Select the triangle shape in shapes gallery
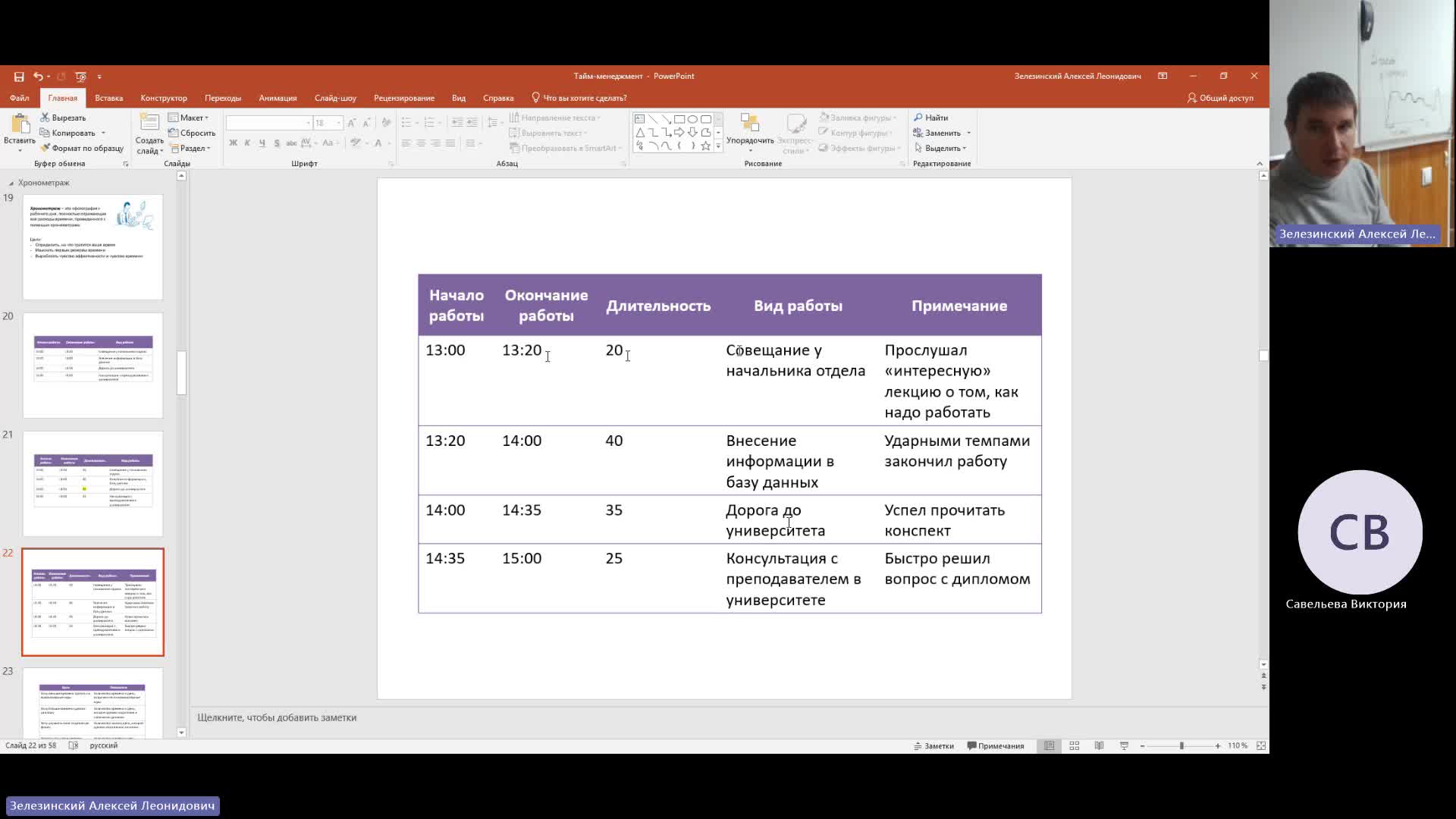The width and height of the screenshot is (1456, 819). point(639,132)
